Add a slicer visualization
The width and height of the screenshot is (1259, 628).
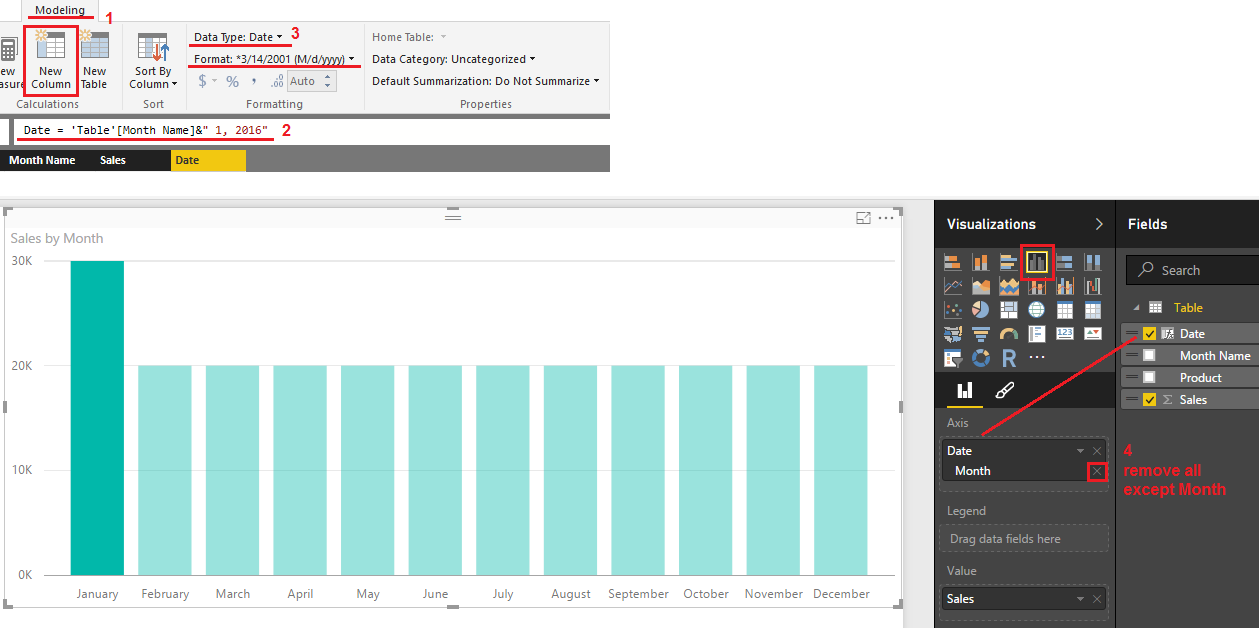[x=953, y=358]
